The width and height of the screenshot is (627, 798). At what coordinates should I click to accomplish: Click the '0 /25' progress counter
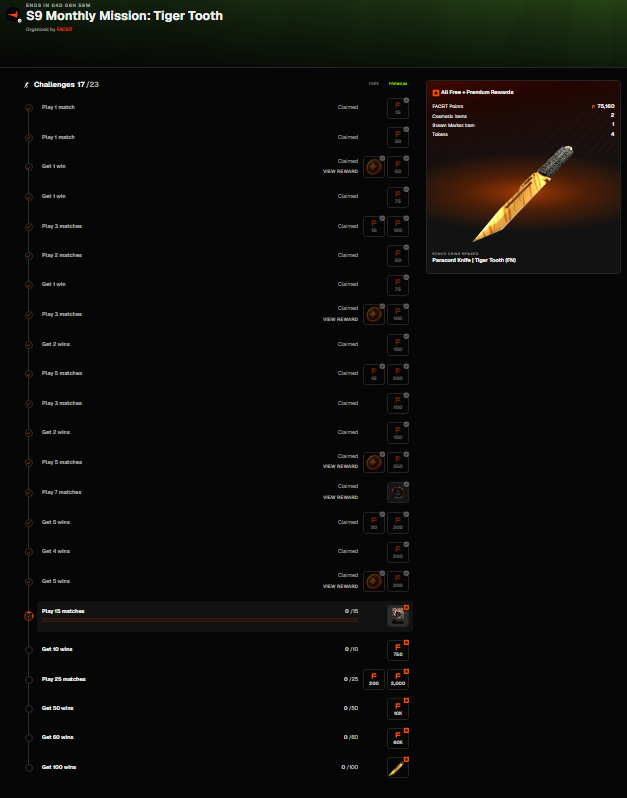351,679
